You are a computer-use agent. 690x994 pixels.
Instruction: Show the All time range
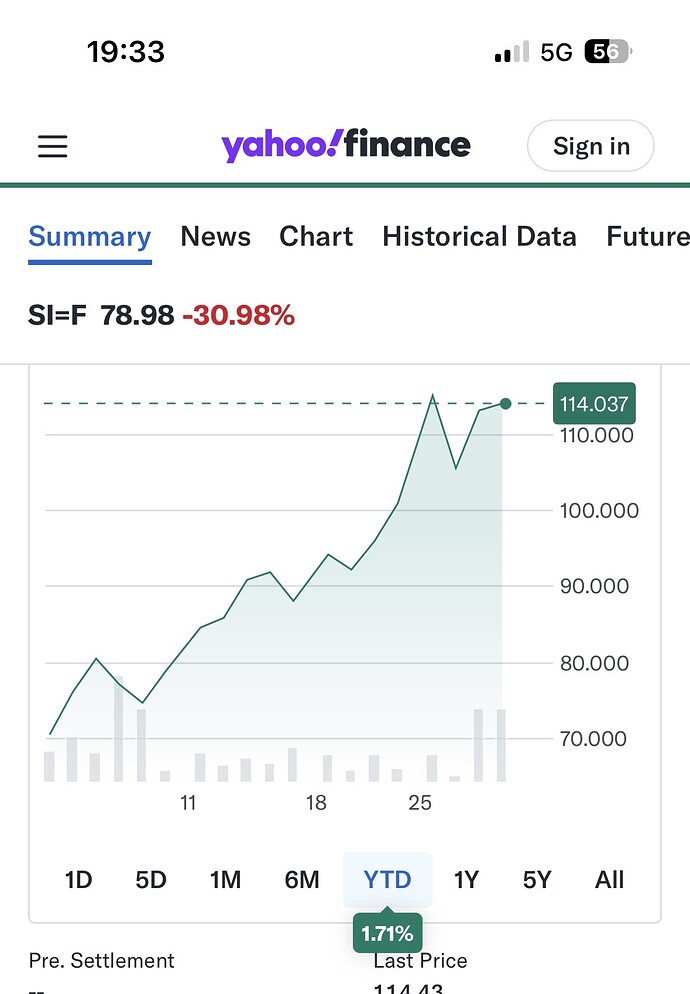coord(609,880)
